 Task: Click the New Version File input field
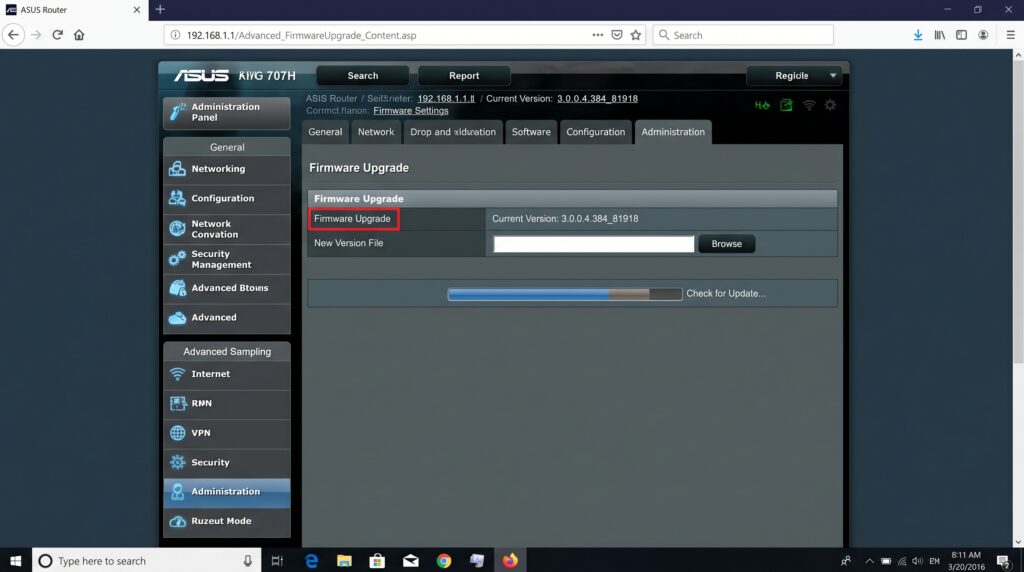coord(594,244)
